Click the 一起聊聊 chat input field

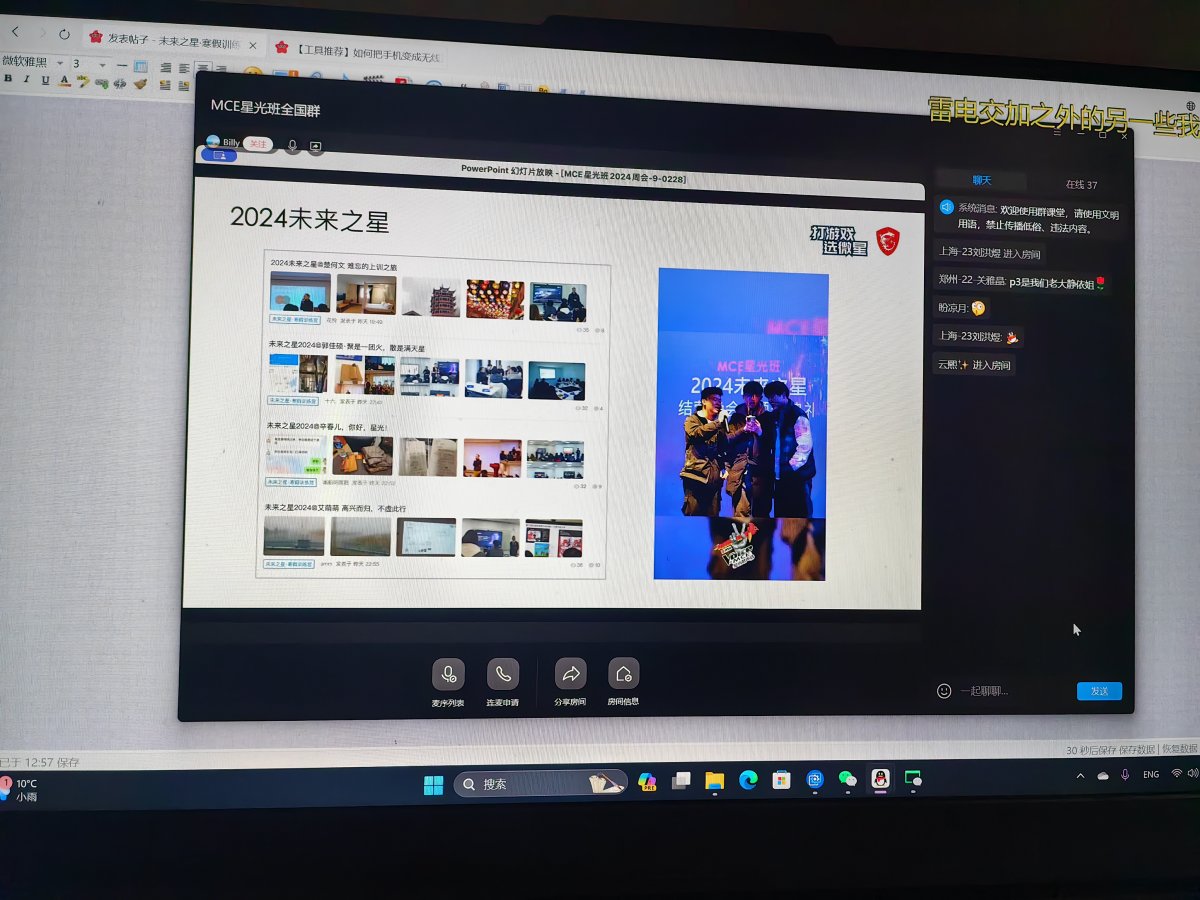pos(1010,691)
